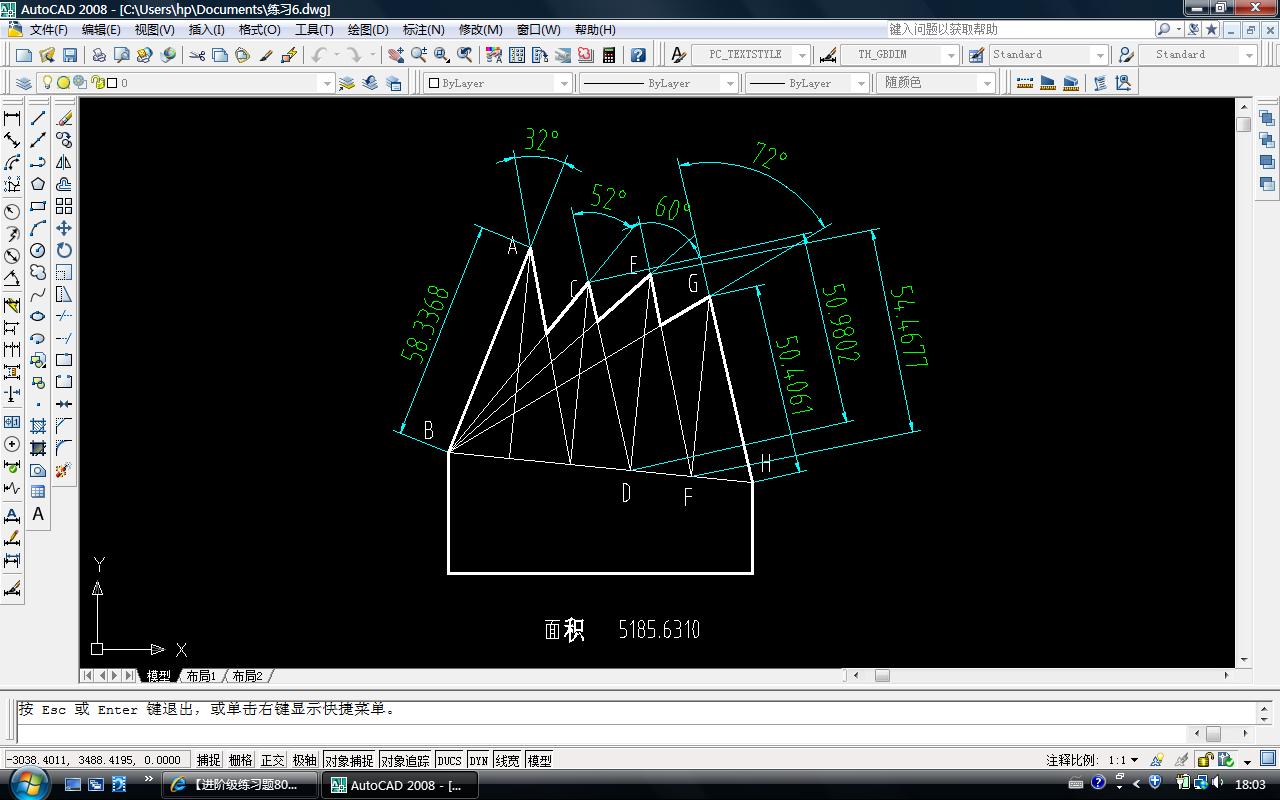Toggle 正交 ortho mode
The height and width of the screenshot is (800, 1280).
click(273, 760)
